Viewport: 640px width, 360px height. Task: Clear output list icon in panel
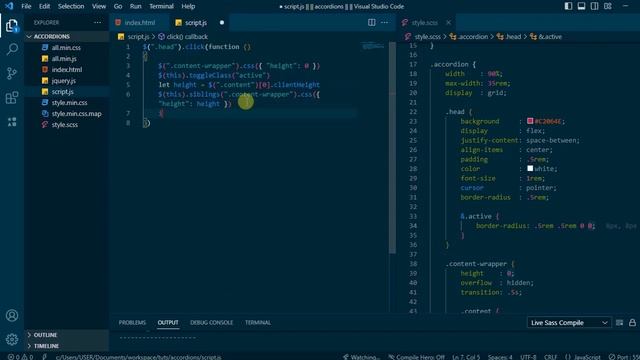619,322
